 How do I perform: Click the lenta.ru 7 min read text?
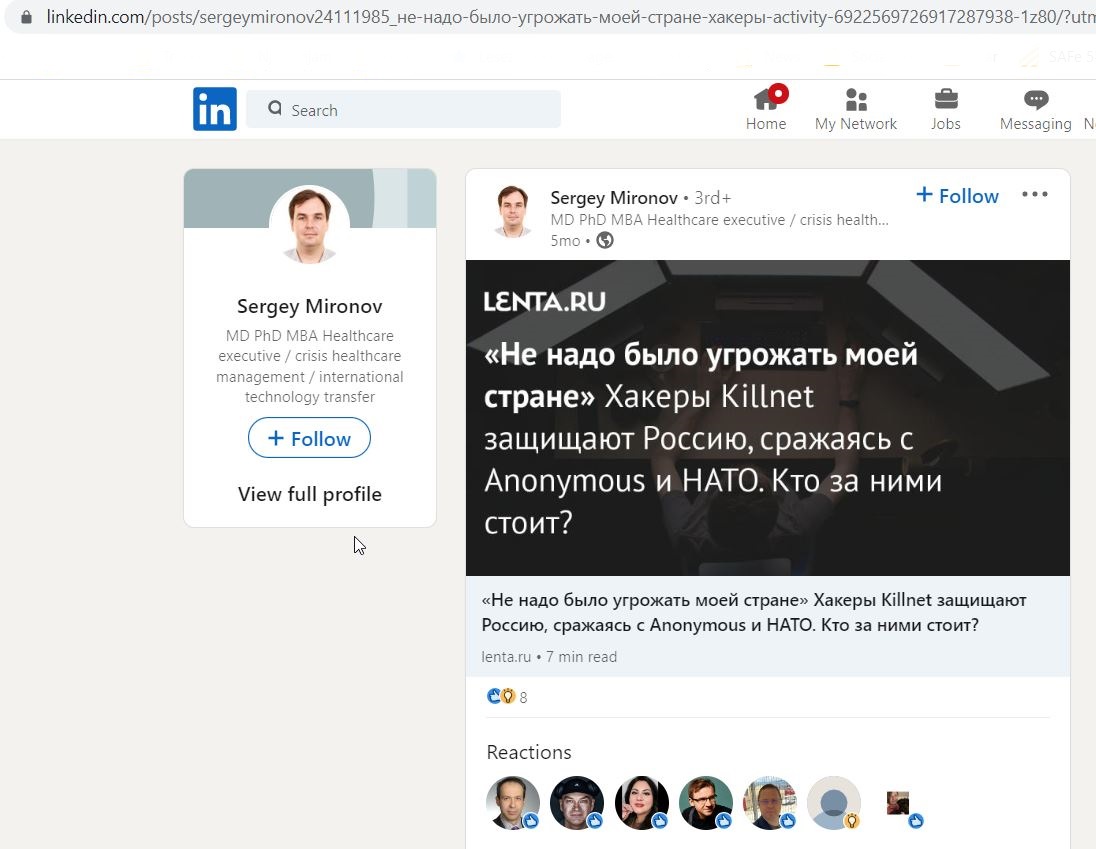pyautogui.click(x=549, y=657)
